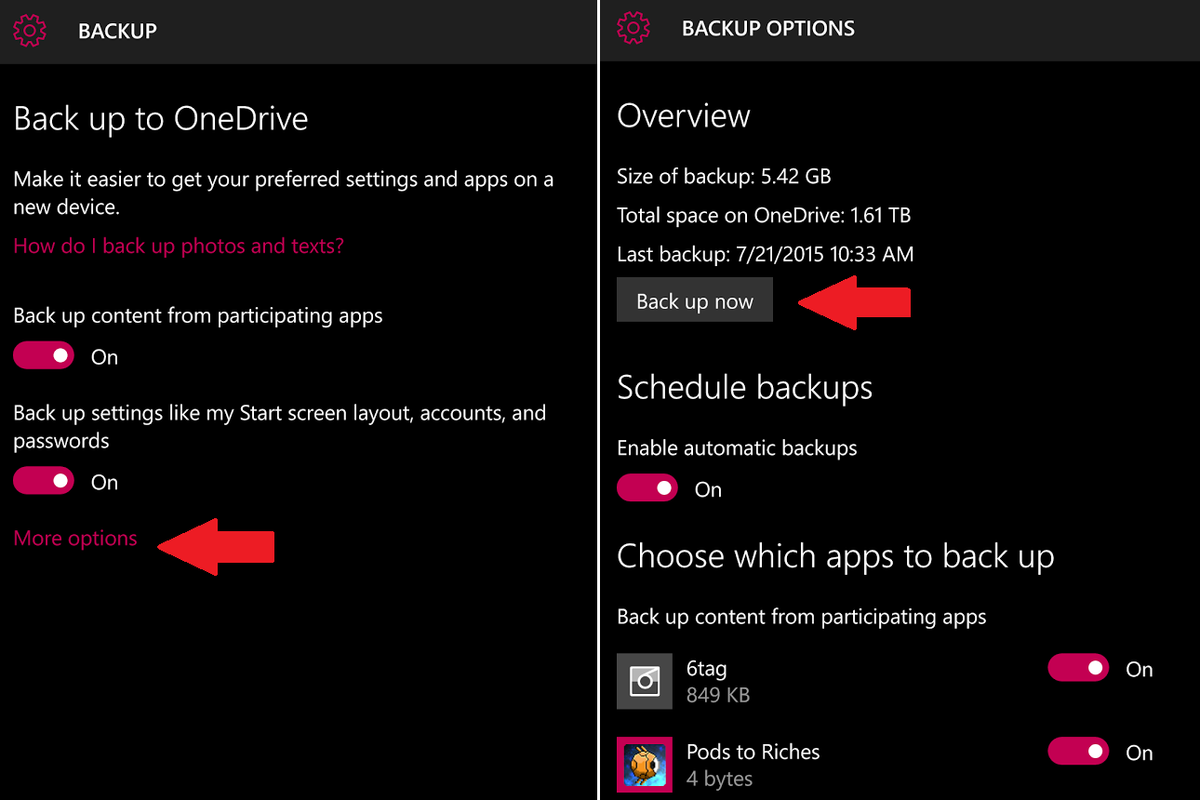Disable backing up Start screen layout settings

pos(43,480)
